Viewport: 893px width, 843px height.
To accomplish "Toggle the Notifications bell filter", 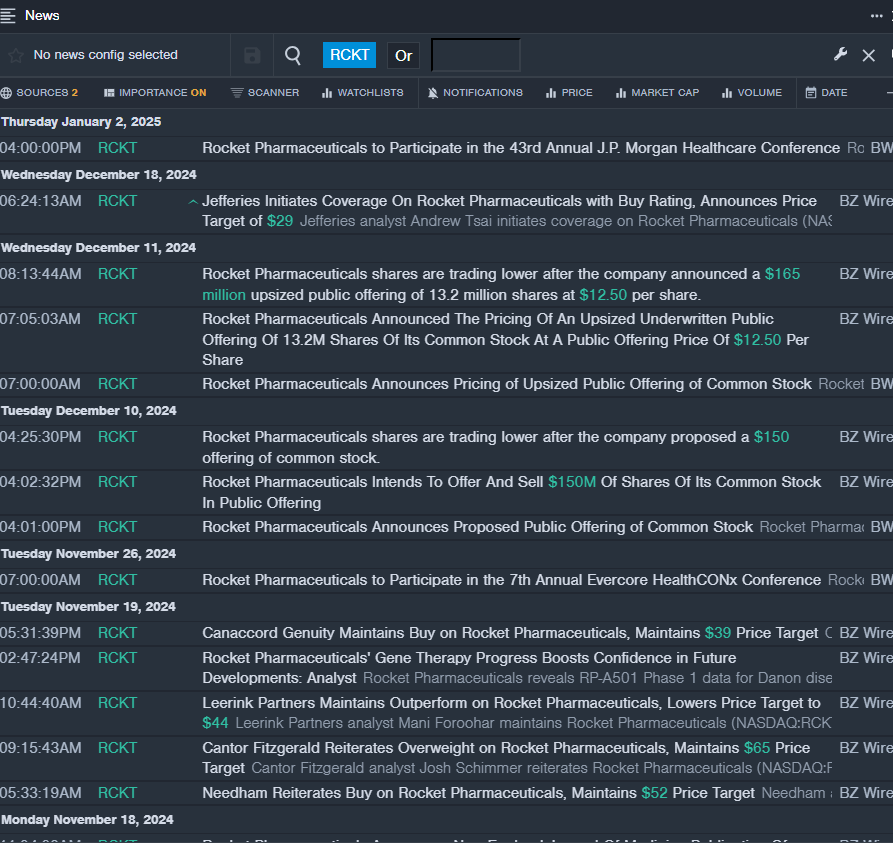I will coord(475,93).
